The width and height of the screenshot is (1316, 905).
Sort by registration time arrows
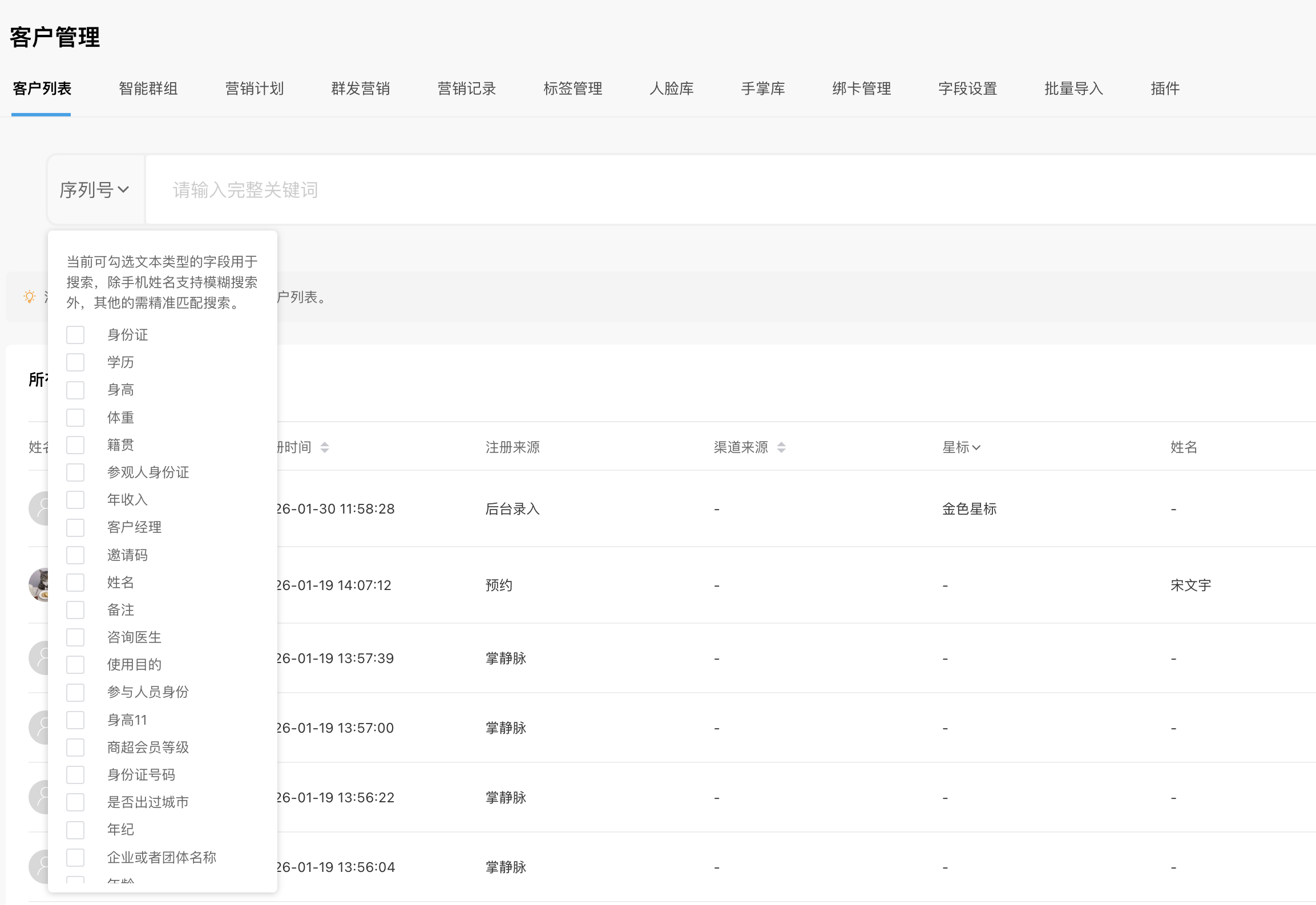(x=324, y=447)
